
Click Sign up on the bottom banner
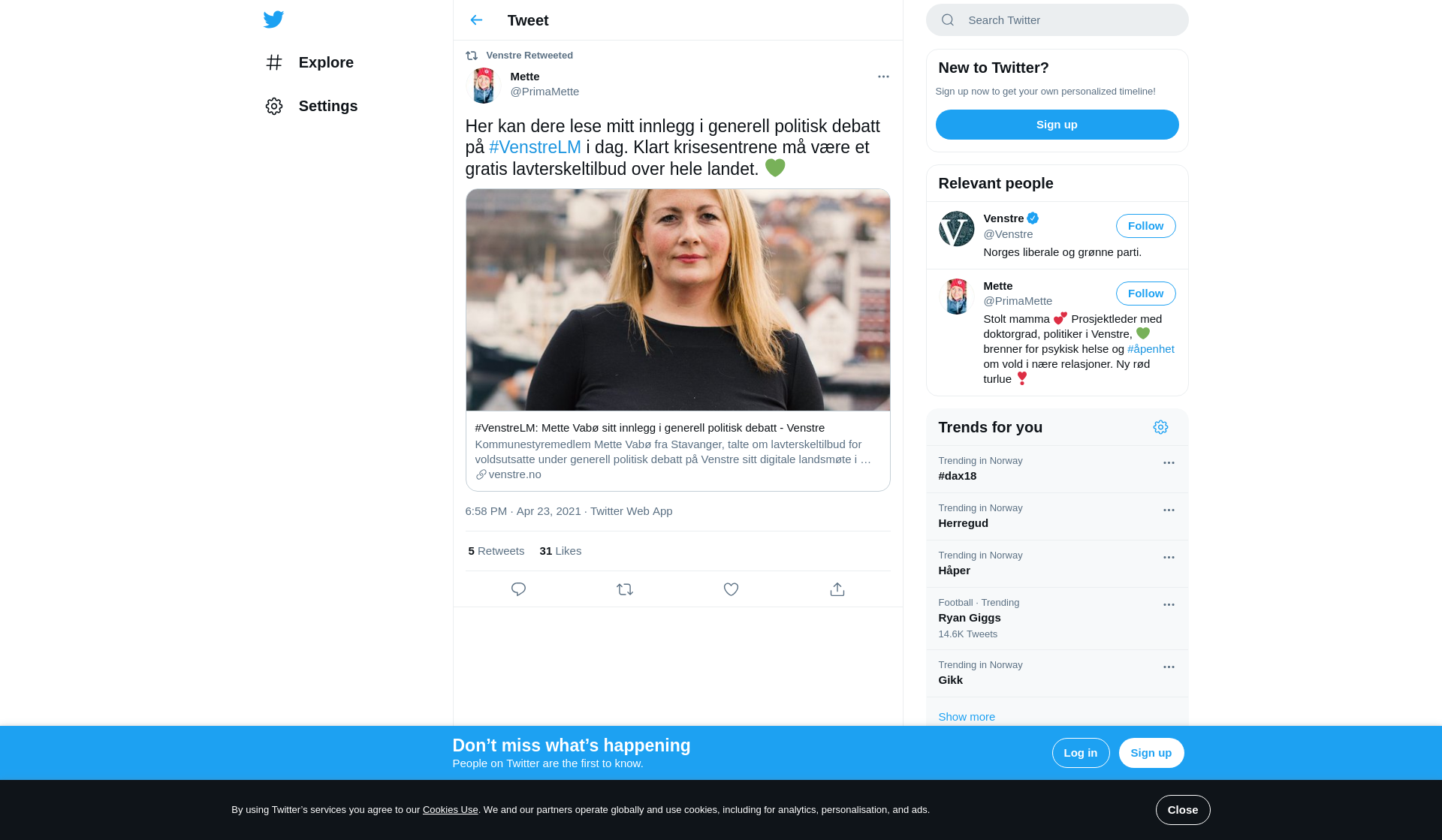(x=1151, y=753)
